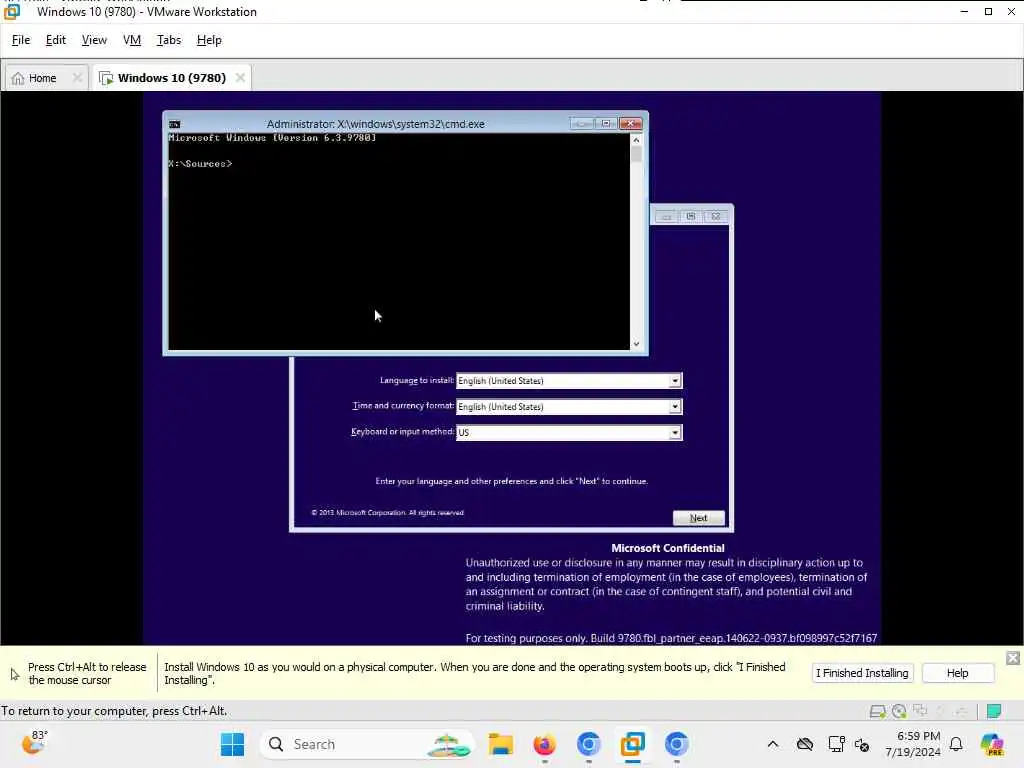
Task: Click the I Finished Installing button
Action: [x=862, y=673]
